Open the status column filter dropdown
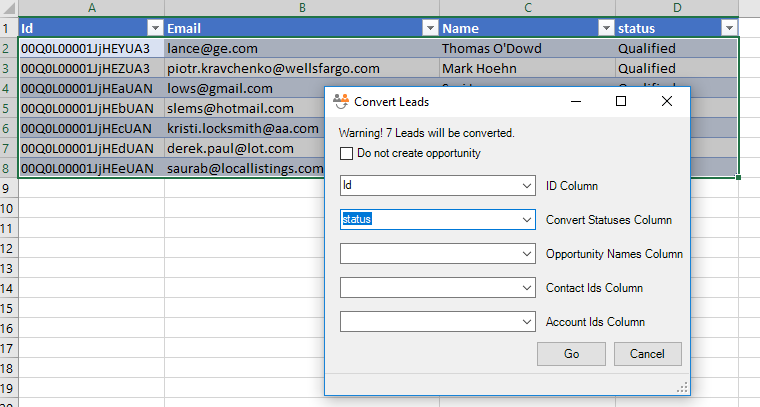This screenshot has width=760, height=407. [x=729, y=28]
